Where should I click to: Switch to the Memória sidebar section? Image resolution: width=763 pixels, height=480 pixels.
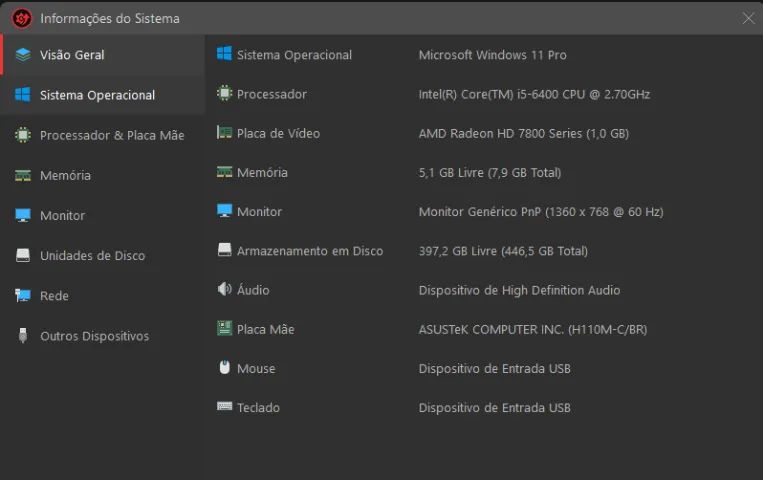pos(102,175)
